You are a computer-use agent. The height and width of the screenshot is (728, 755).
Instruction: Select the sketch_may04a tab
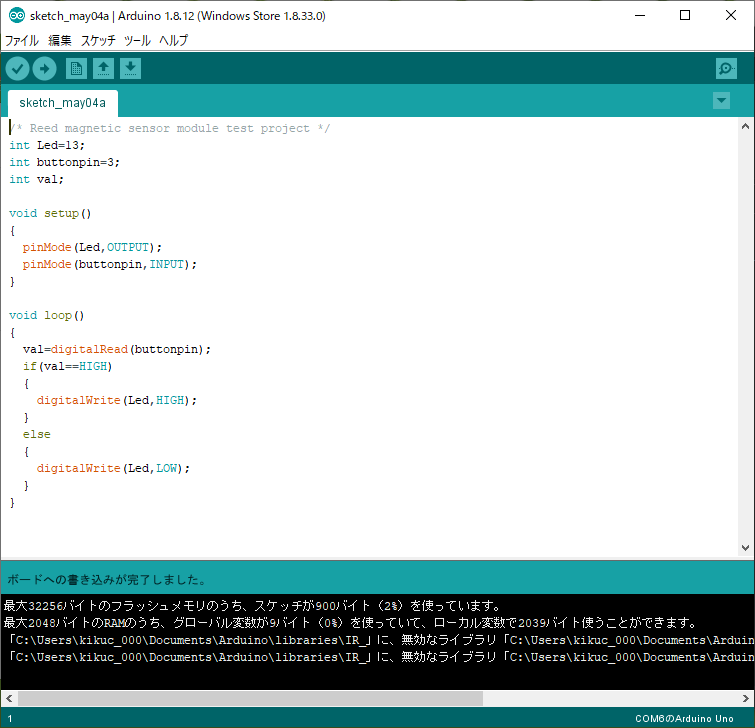click(62, 103)
